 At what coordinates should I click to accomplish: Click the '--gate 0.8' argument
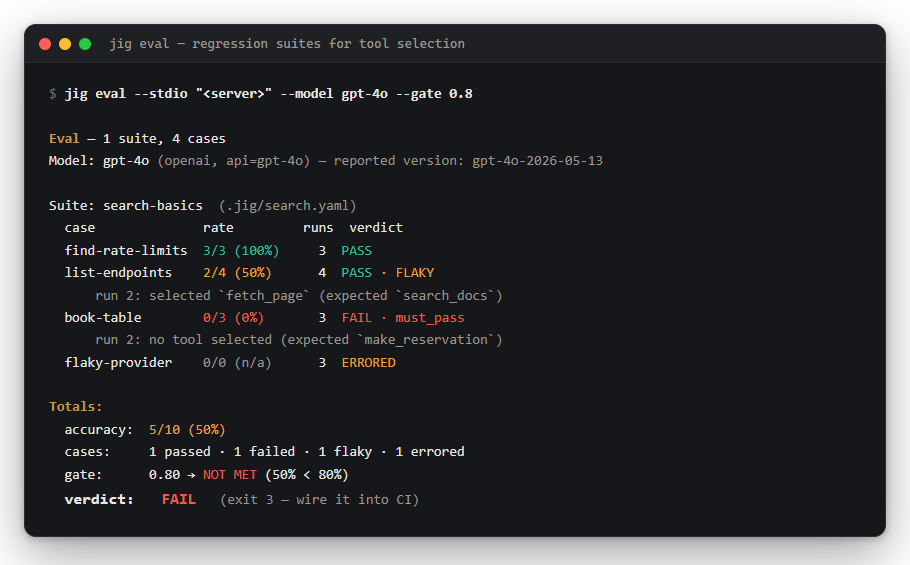tap(434, 94)
